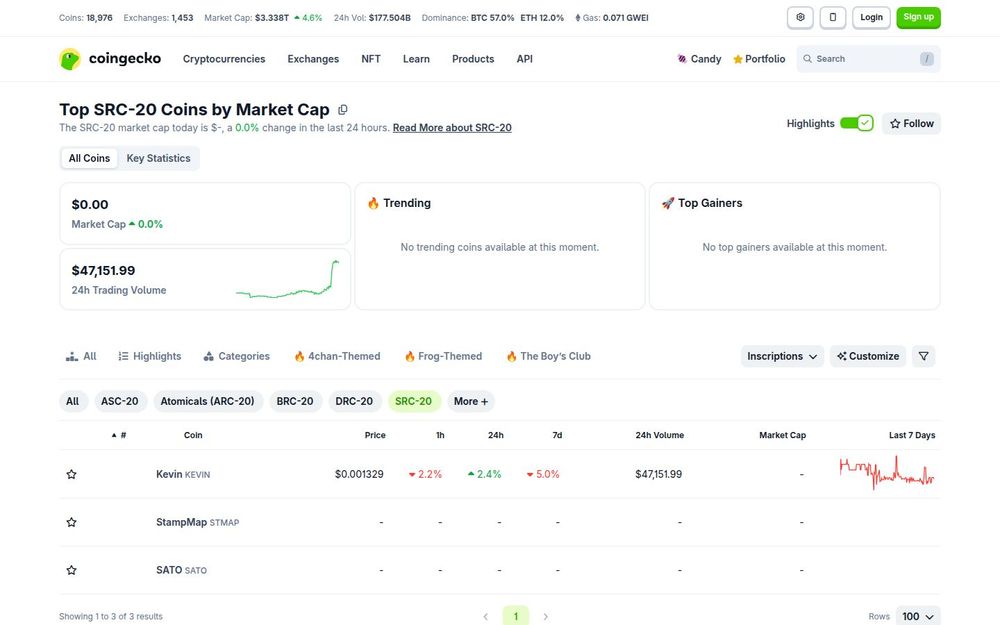Viewport: 1000px width, 625px height.
Task: Select the ASC-20 chip
Action: tap(120, 401)
